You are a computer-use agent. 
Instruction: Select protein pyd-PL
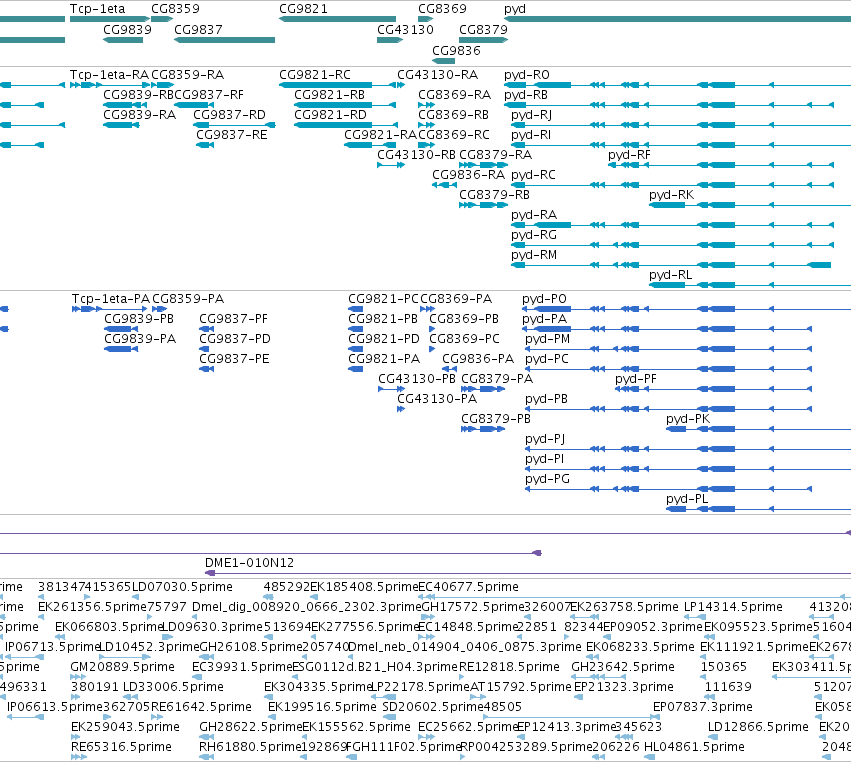click(687, 499)
